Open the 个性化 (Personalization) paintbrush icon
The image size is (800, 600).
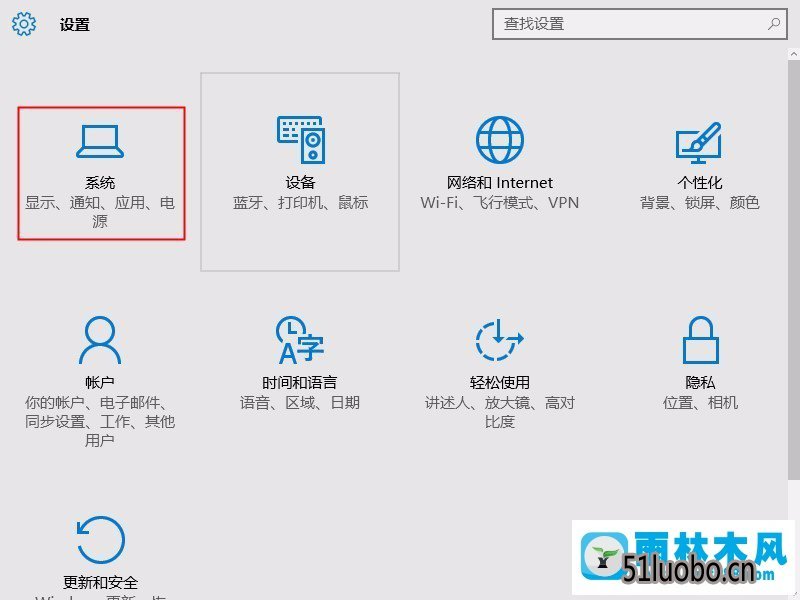click(x=699, y=142)
